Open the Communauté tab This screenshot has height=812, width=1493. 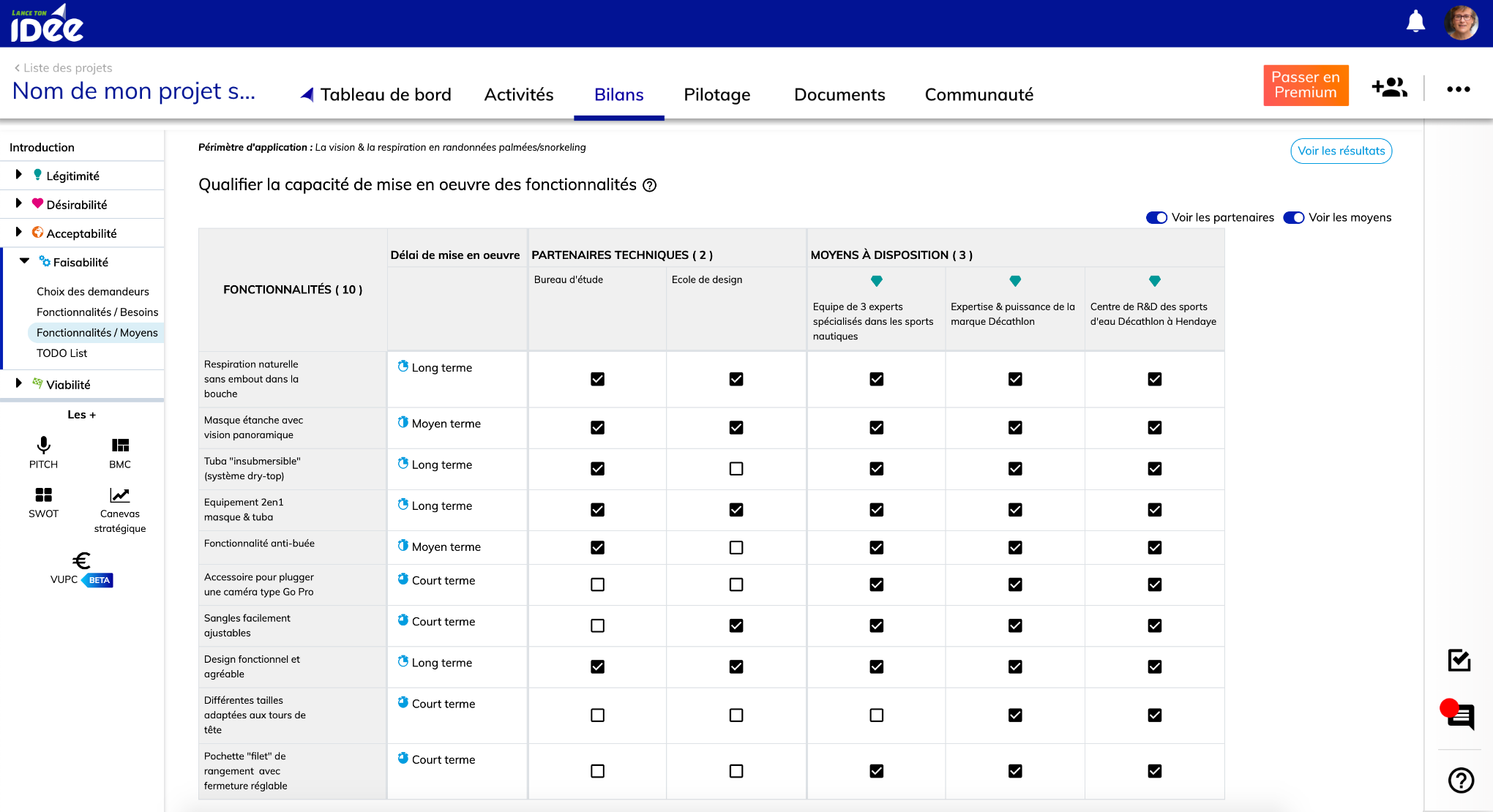coord(979,94)
